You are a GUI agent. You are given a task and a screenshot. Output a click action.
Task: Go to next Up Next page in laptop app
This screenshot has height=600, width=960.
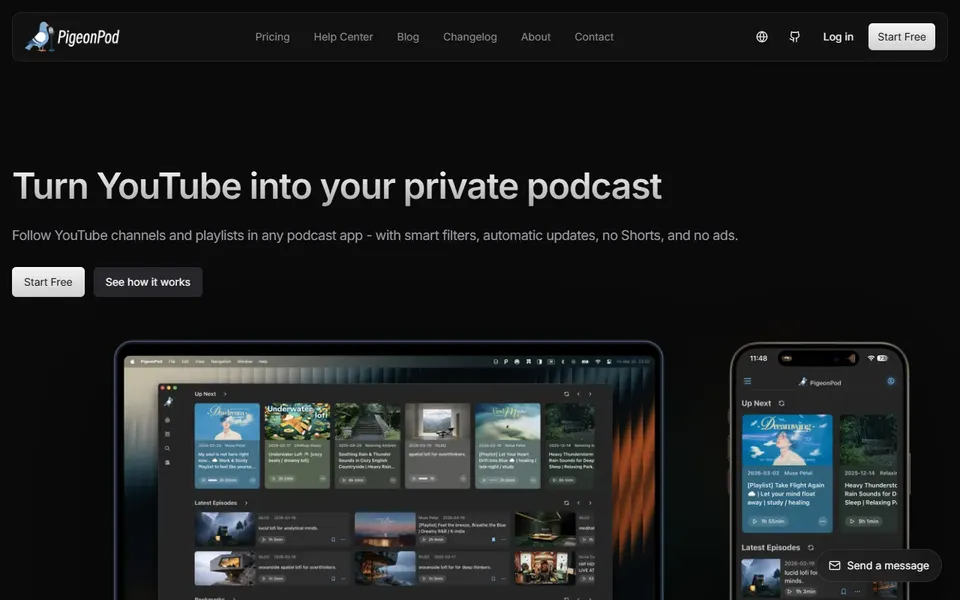[590, 394]
